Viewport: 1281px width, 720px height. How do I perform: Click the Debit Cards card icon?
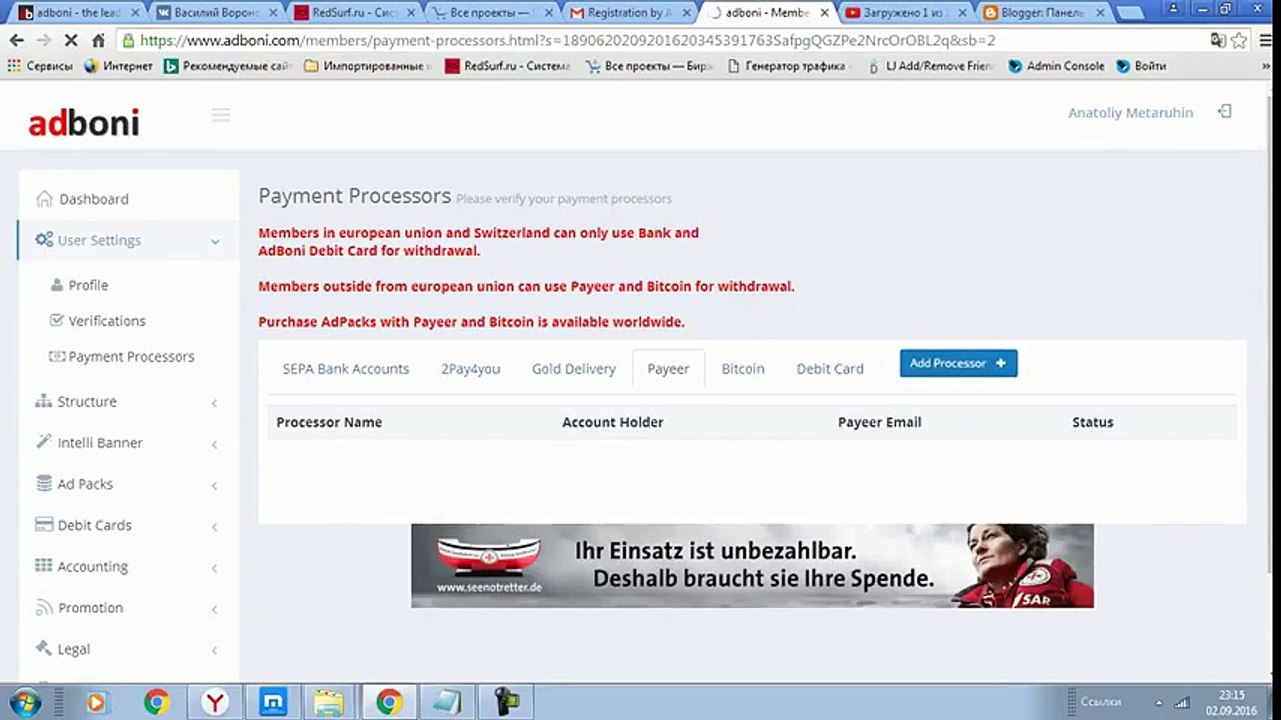click(44, 524)
